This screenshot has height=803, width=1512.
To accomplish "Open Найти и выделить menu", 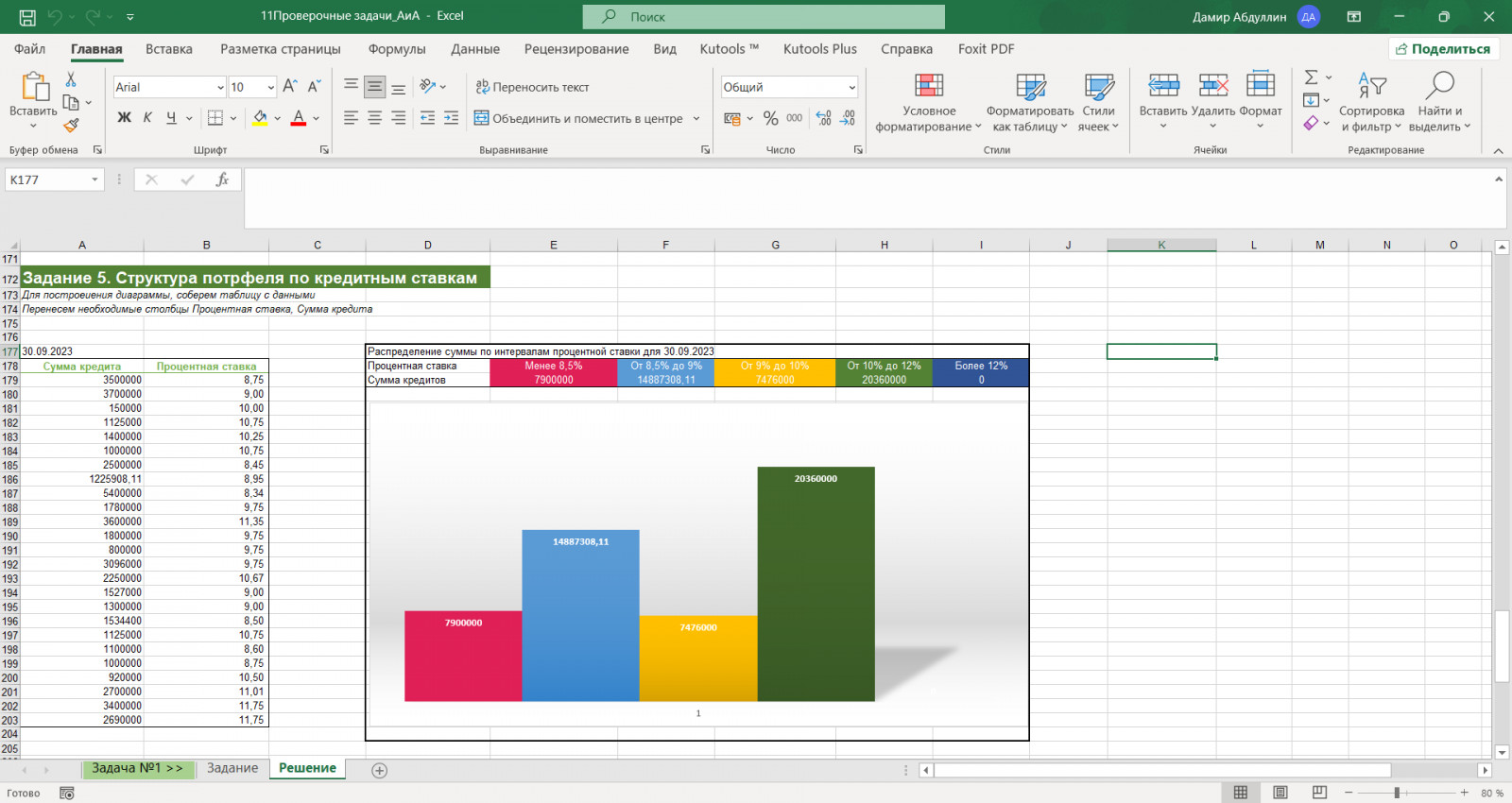I will pyautogui.click(x=1439, y=102).
